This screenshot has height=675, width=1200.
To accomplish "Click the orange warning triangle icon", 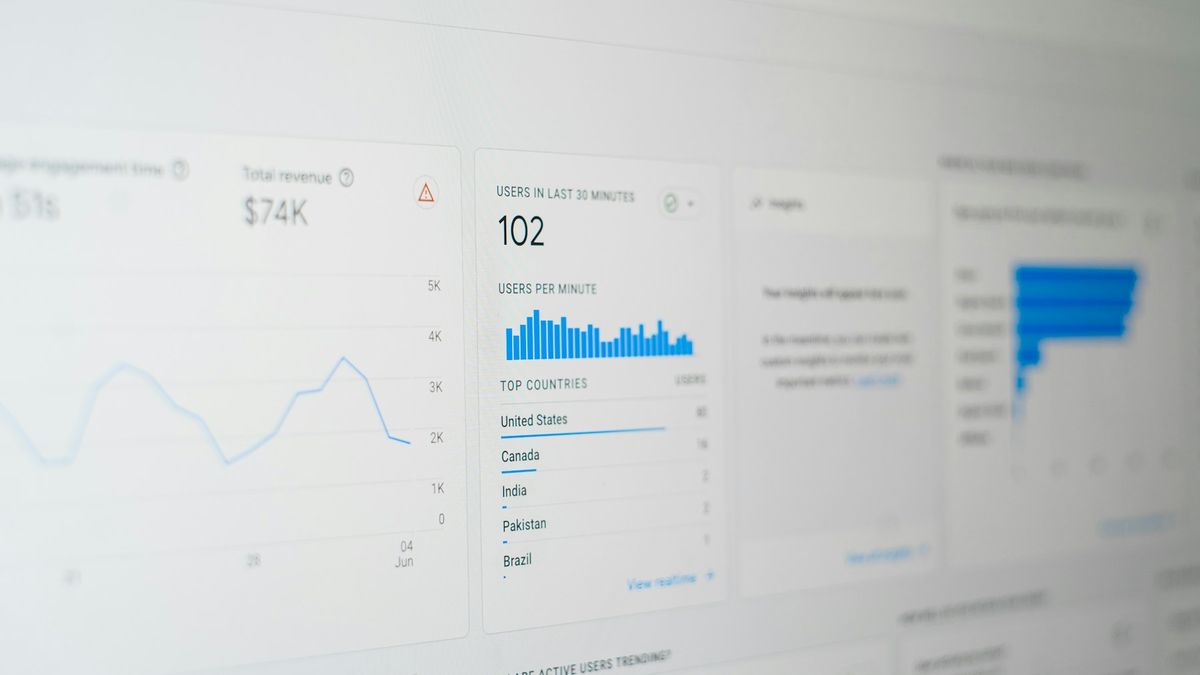I will [x=426, y=192].
